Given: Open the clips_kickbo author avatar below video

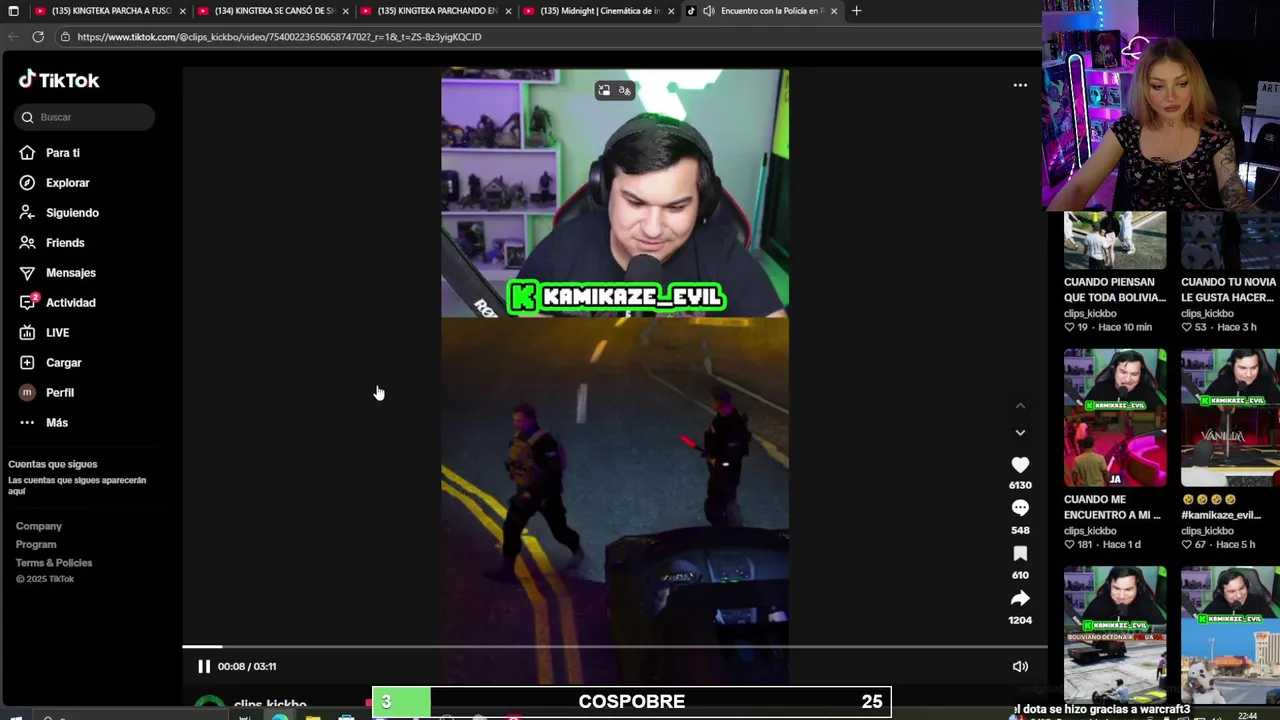Looking at the screenshot, I should (x=209, y=703).
